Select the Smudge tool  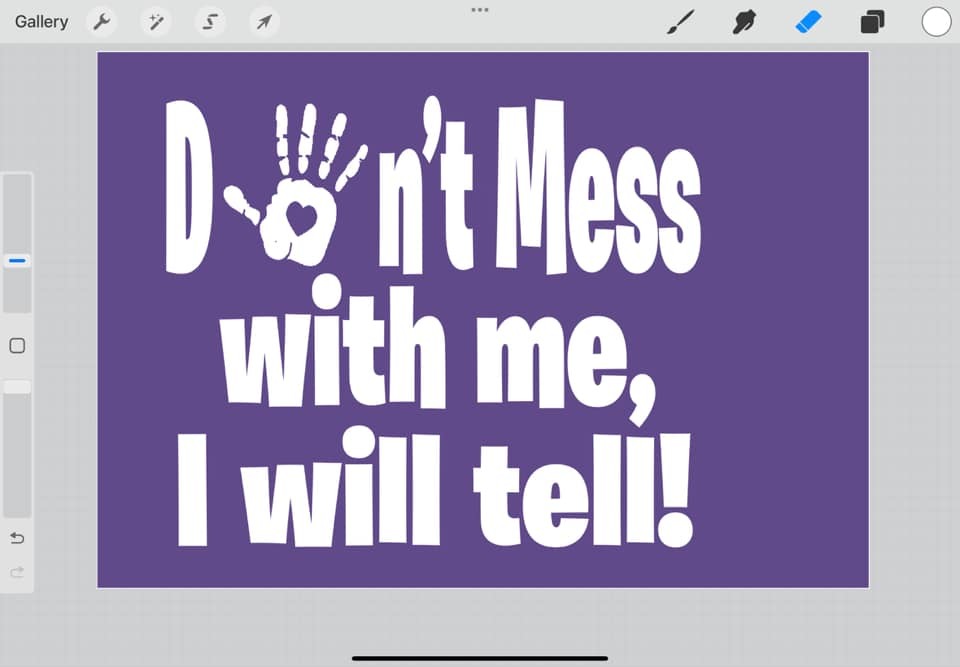coord(744,21)
